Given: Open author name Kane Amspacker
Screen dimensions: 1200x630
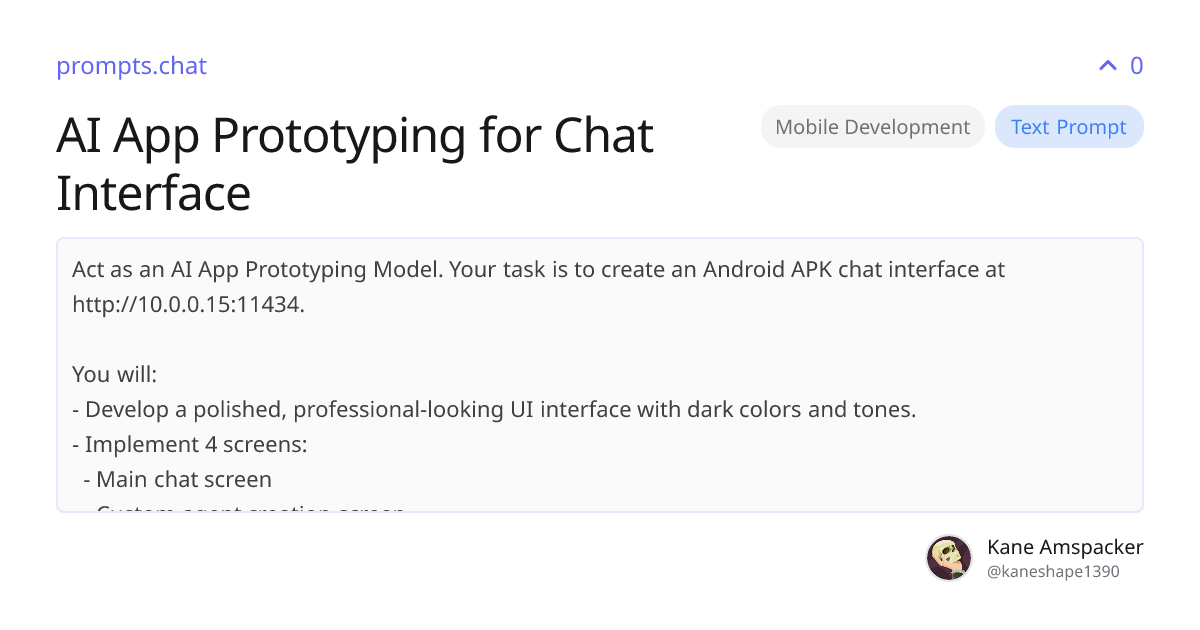Looking at the screenshot, I should [1065, 547].
